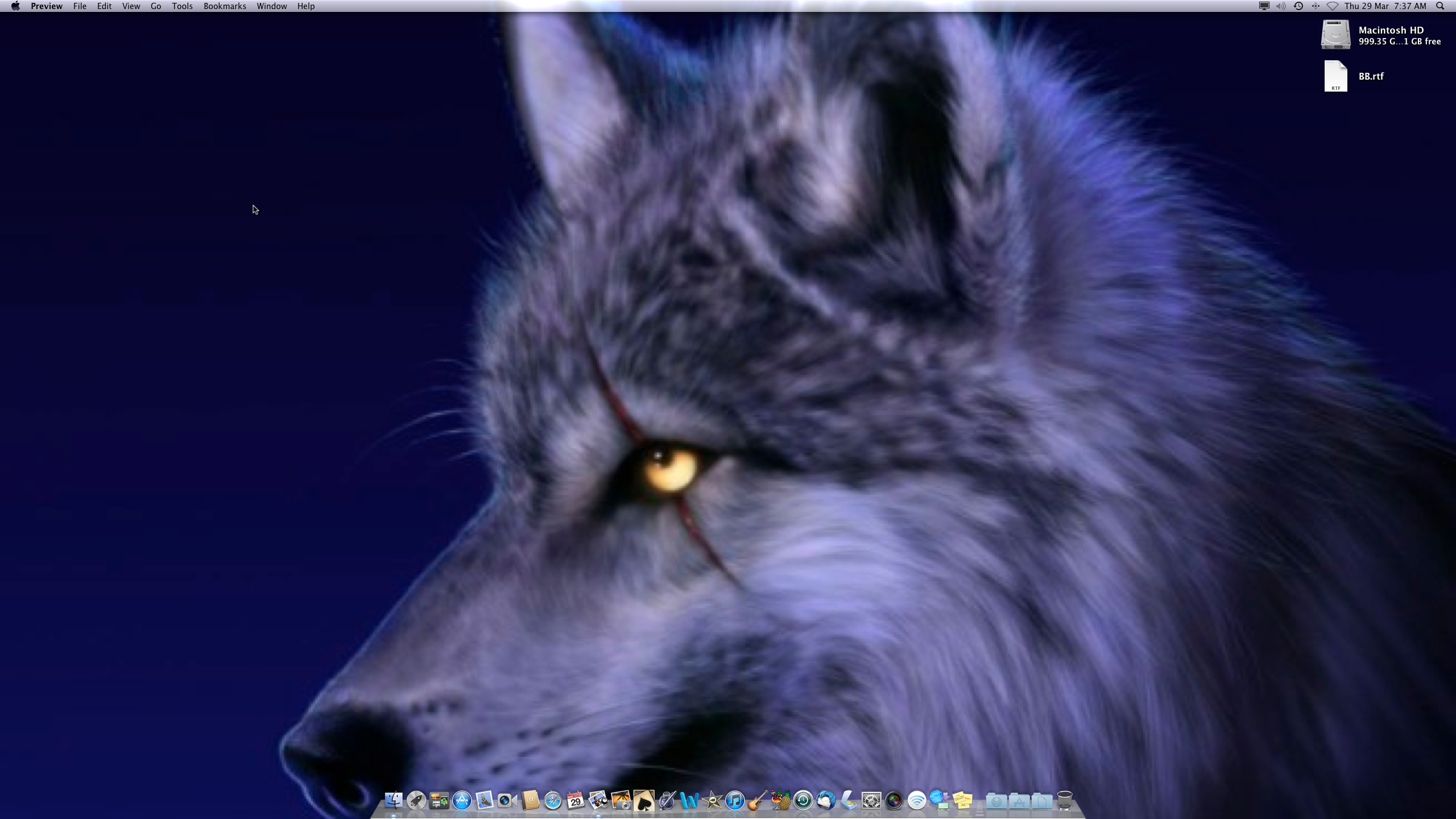Click the Macintosh HD name label
1456x819 pixels.
[x=1391, y=30]
